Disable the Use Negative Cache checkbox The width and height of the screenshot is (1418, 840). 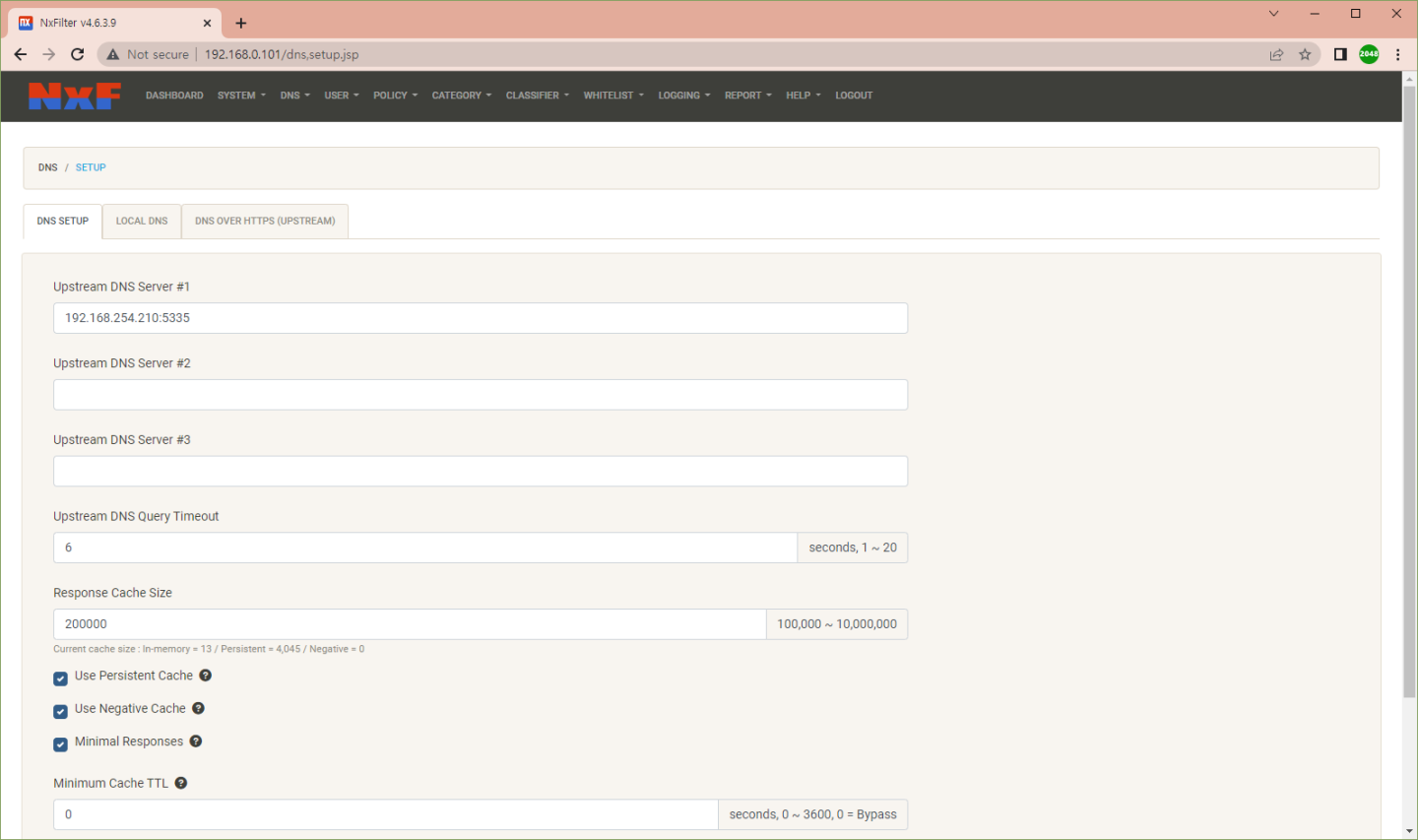tap(61, 711)
